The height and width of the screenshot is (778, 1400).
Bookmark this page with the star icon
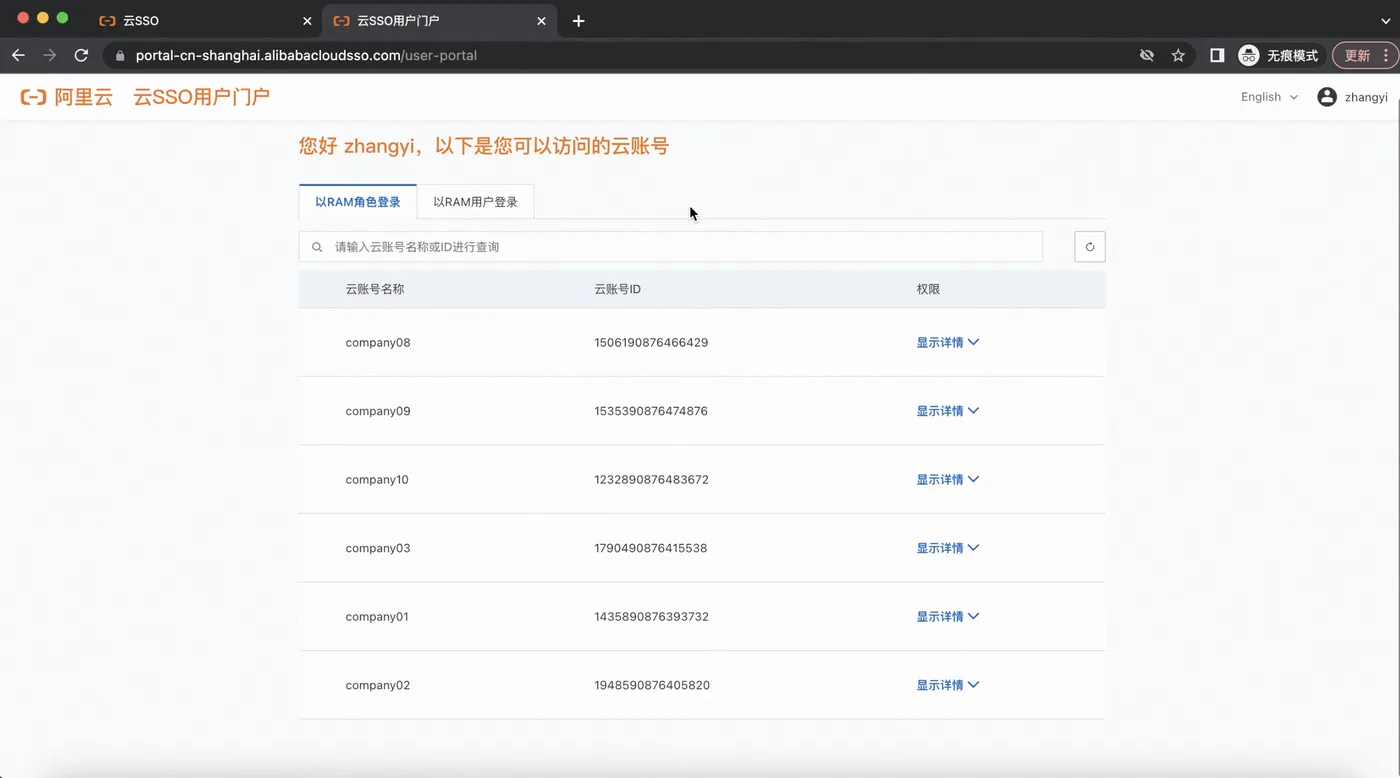[1178, 55]
